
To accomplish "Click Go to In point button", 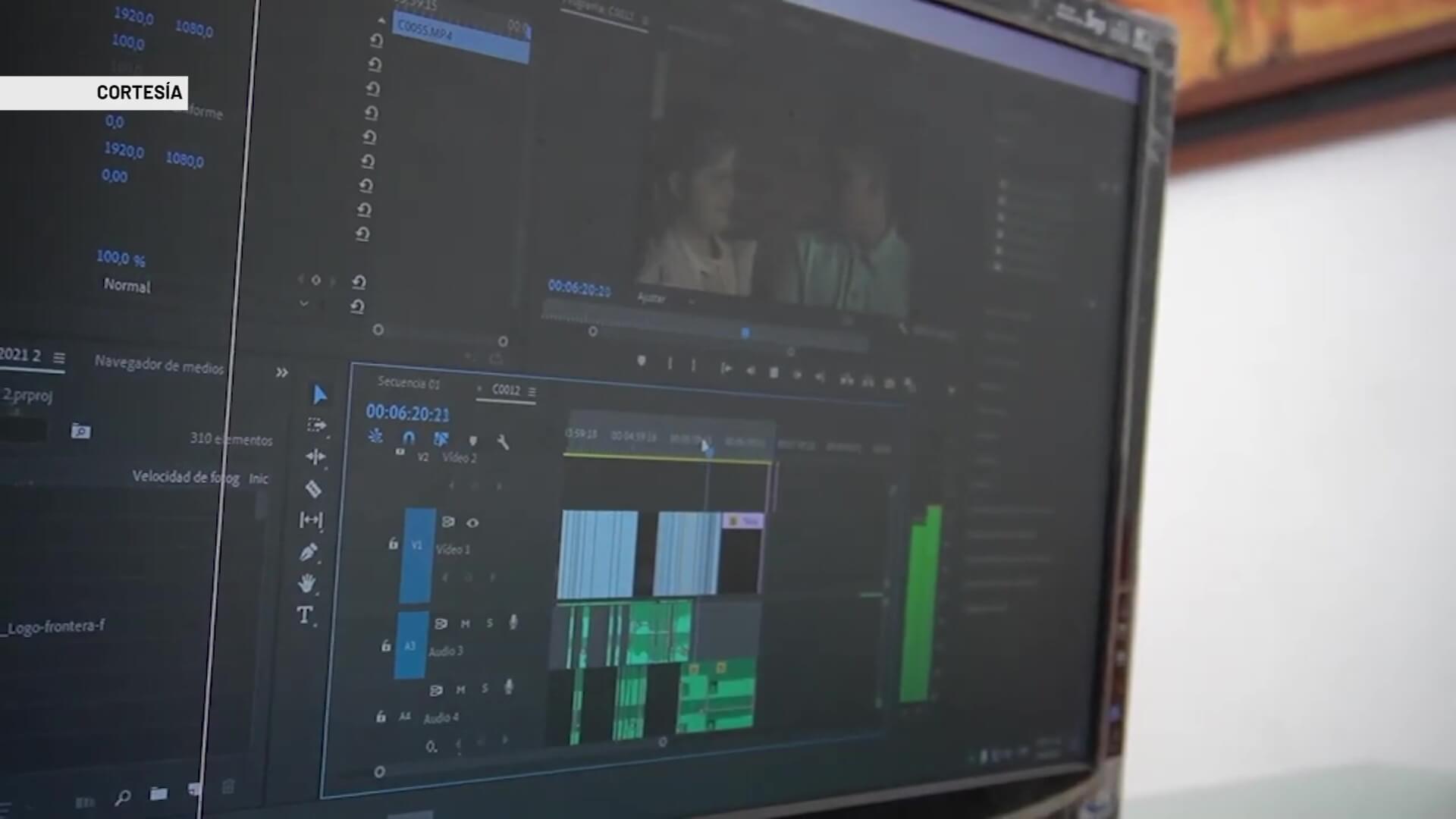I will pyautogui.click(x=726, y=369).
